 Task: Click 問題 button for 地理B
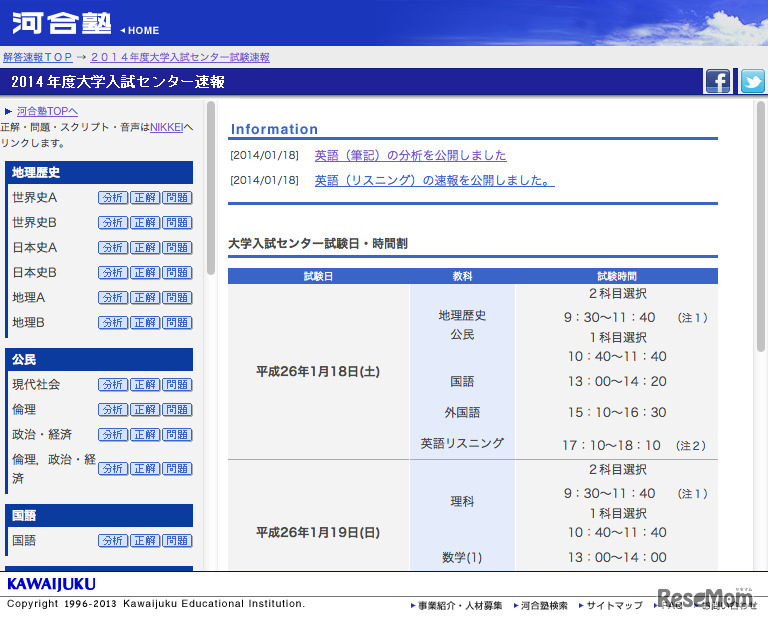[177, 322]
